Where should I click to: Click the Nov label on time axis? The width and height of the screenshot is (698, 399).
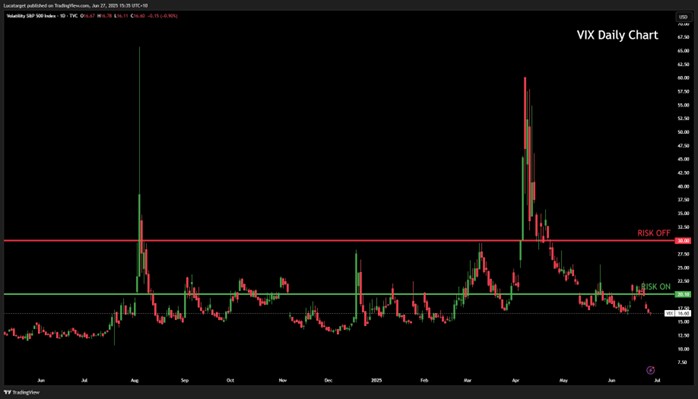pos(282,381)
